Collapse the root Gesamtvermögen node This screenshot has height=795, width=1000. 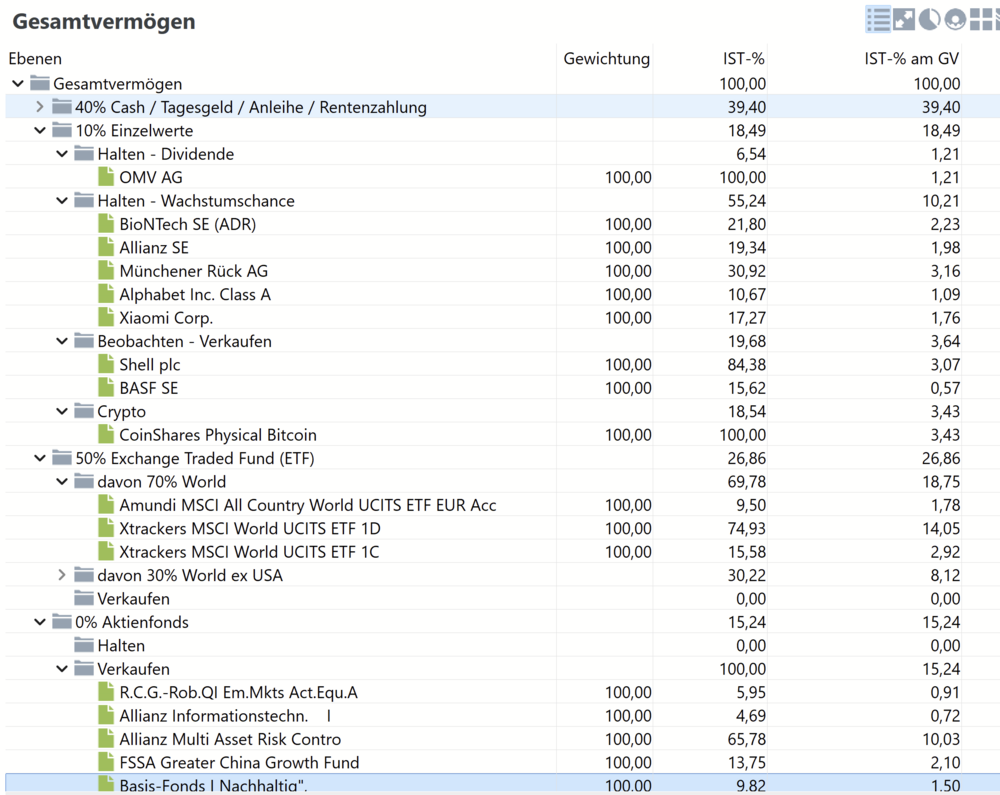click(x=18, y=84)
